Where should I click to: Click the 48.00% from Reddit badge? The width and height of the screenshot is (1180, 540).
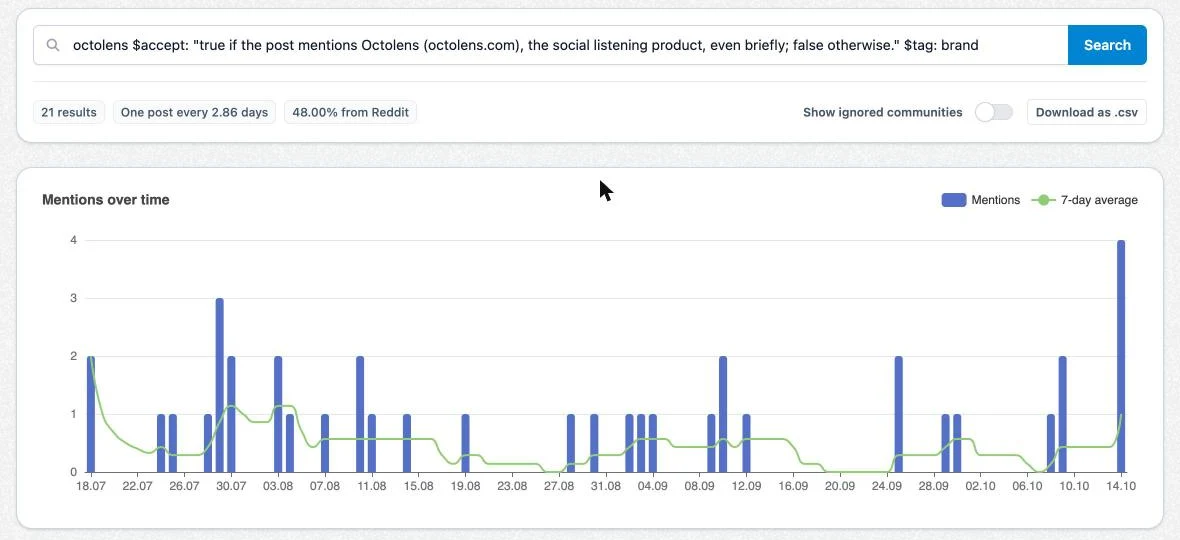coord(350,112)
